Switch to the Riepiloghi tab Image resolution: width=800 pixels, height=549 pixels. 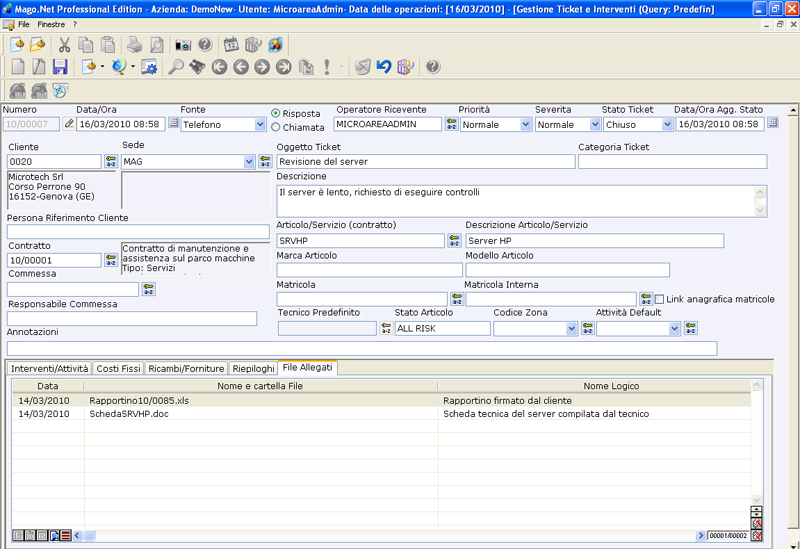[x=253, y=368]
